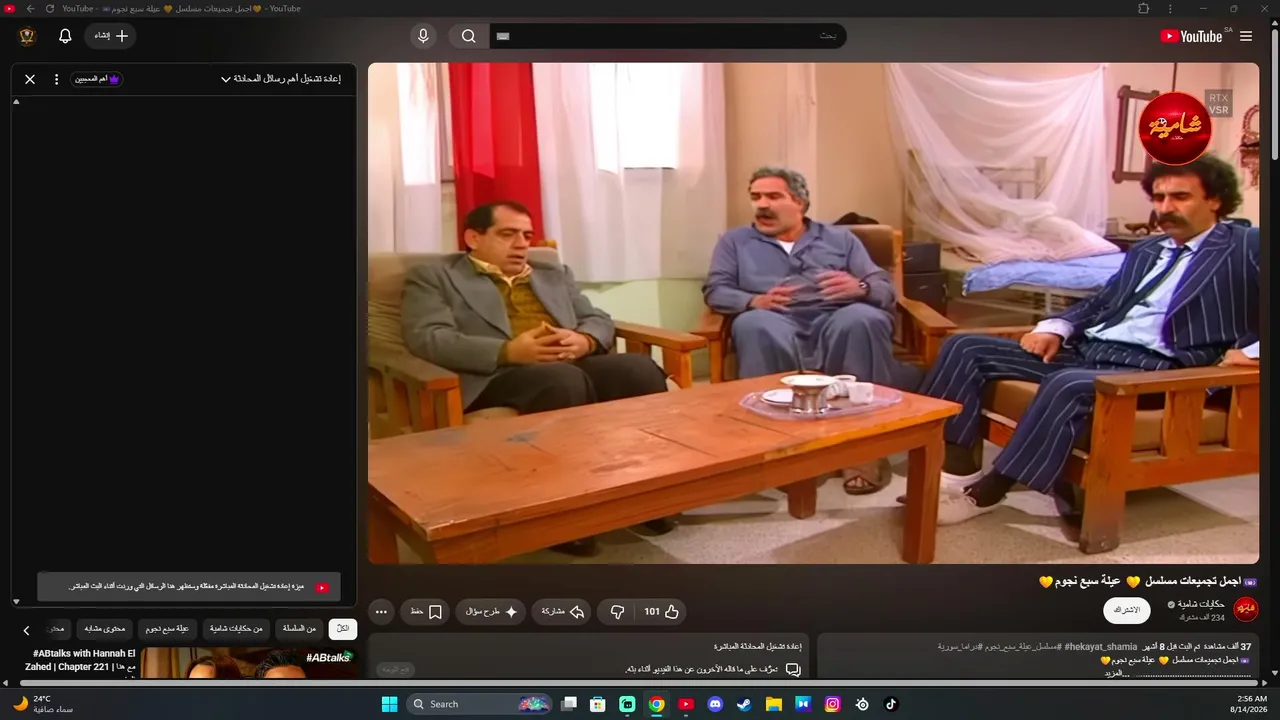
Task: Close the live chat replay panel
Action: 30,79
